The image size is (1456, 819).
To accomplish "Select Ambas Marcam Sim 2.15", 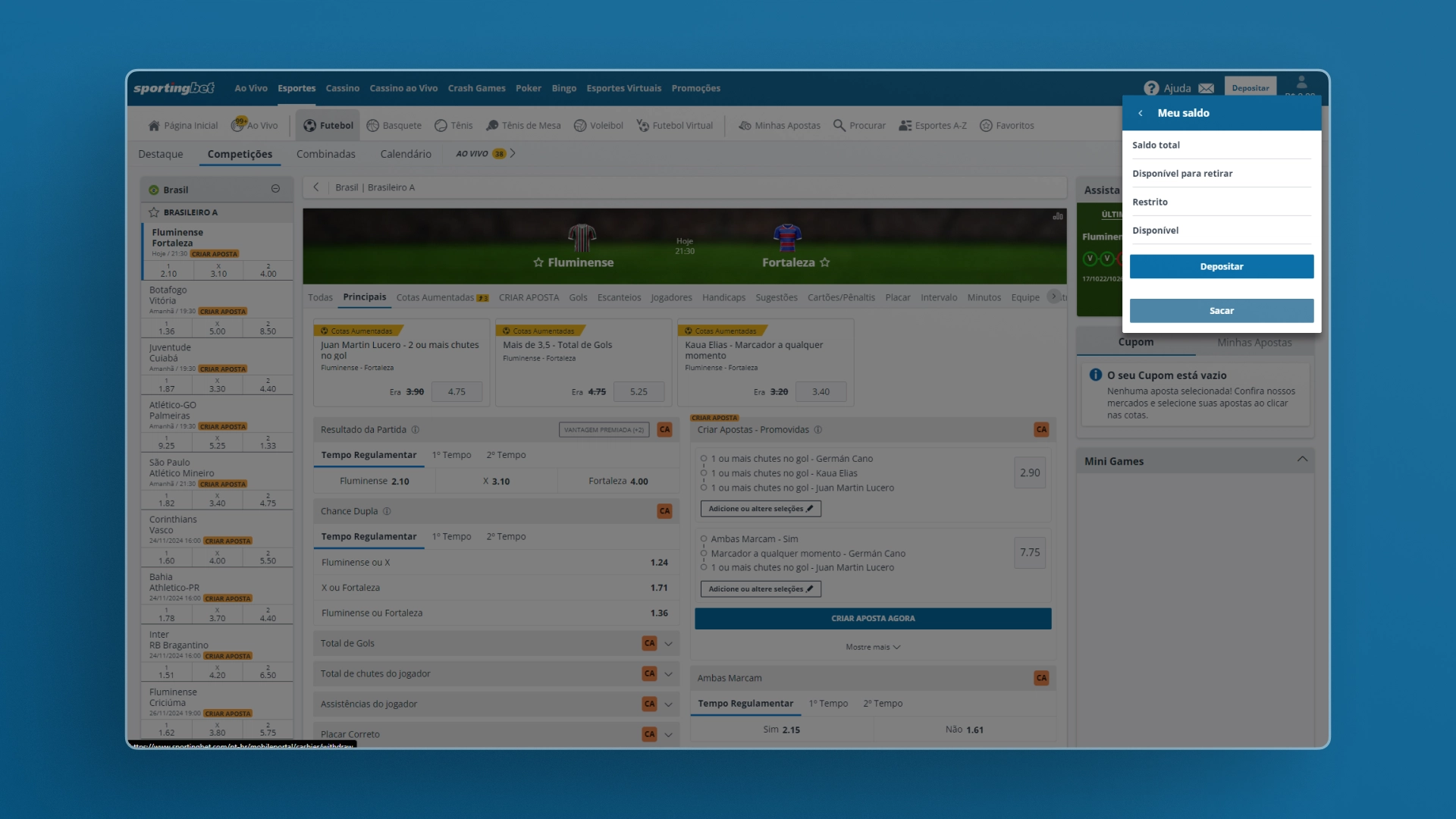I will click(782, 730).
